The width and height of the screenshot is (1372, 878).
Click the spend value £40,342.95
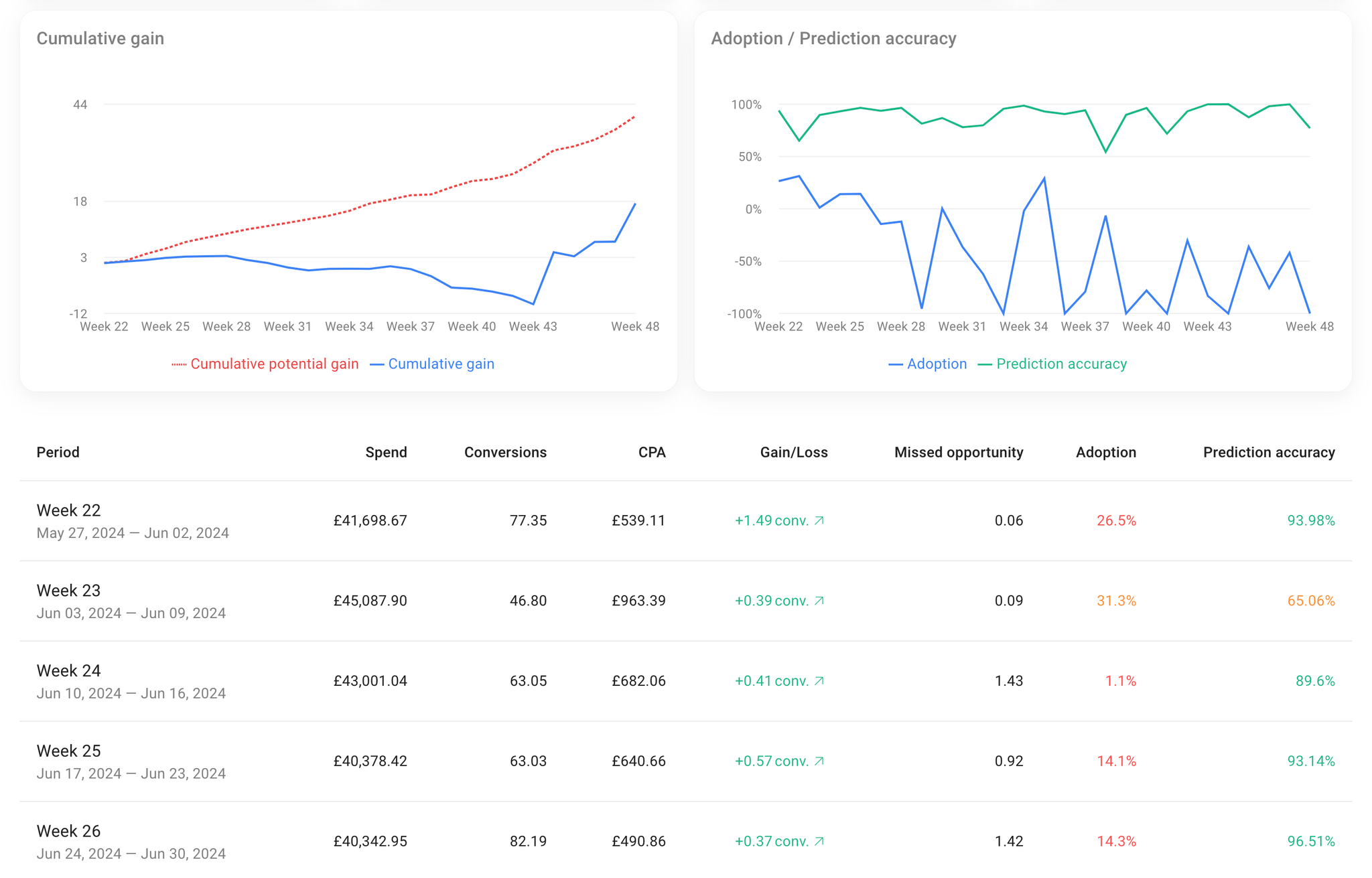click(370, 841)
